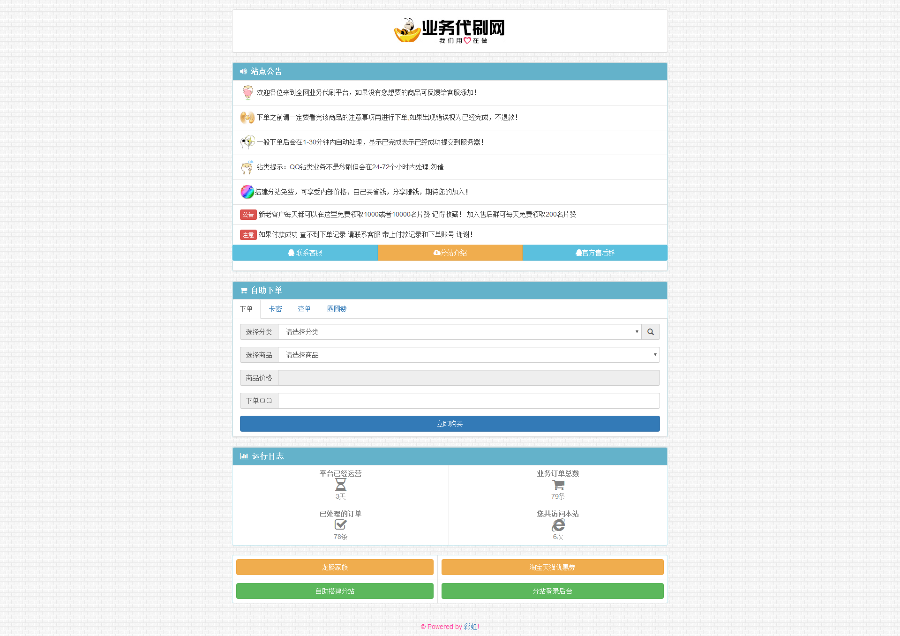The width and height of the screenshot is (900, 636).
Task: Click the IE browser icon under 您共访问本站
Action: point(558,525)
